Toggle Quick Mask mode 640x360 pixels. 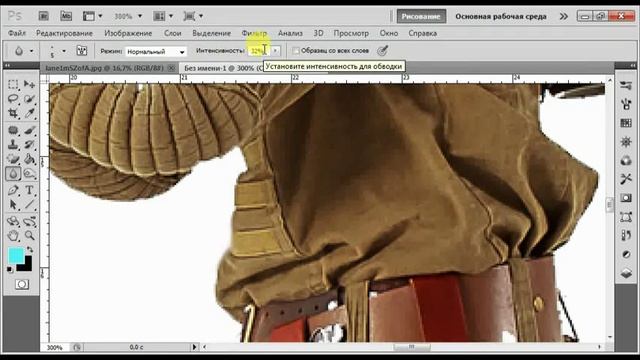pos(22,284)
